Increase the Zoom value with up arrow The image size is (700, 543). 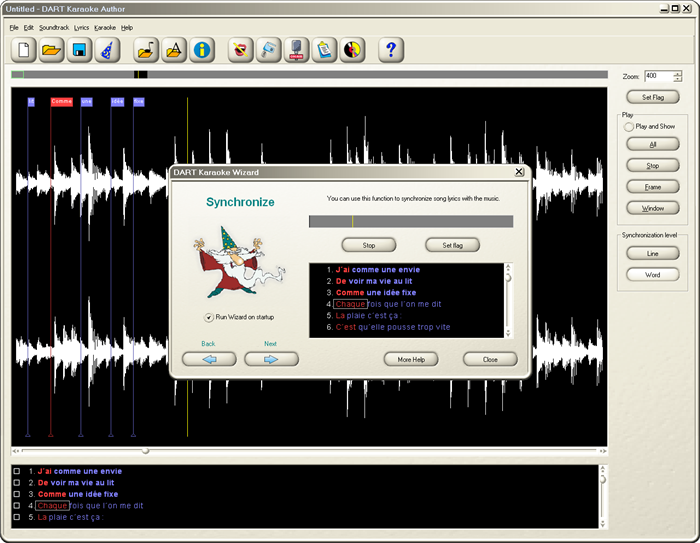pyautogui.click(x=678, y=73)
